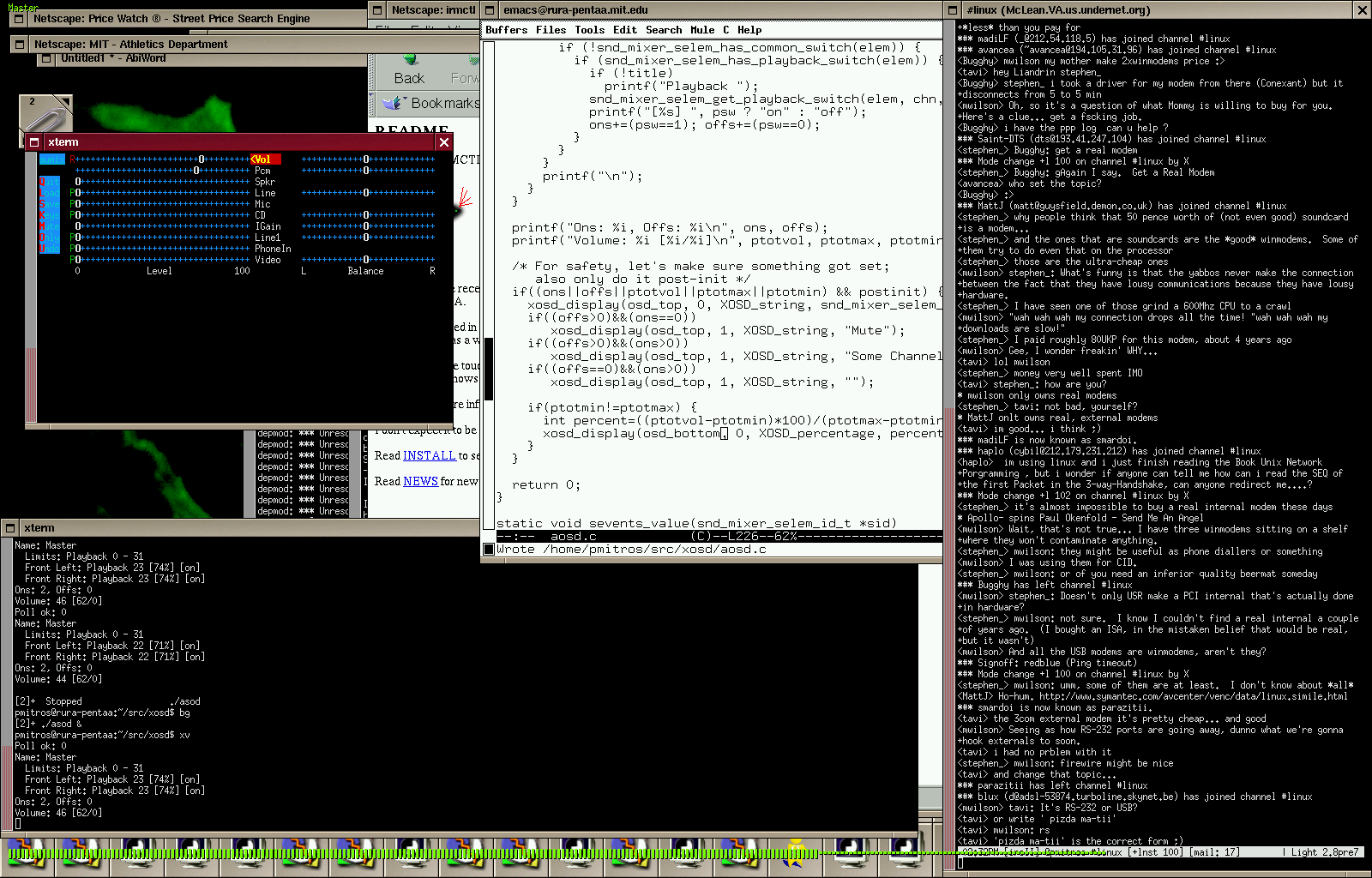Open Mule menu in emacs
The width and height of the screenshot is (1372, 878).
[x=702, y=30]
